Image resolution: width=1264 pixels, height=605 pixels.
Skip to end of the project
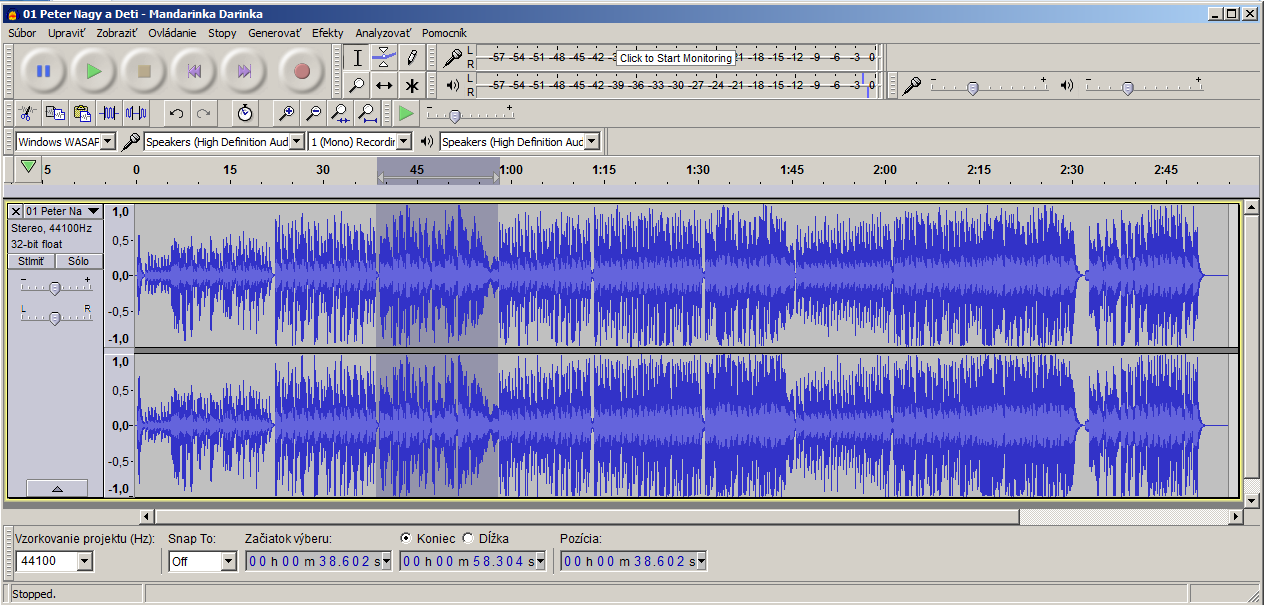click(x=244, y=71)
